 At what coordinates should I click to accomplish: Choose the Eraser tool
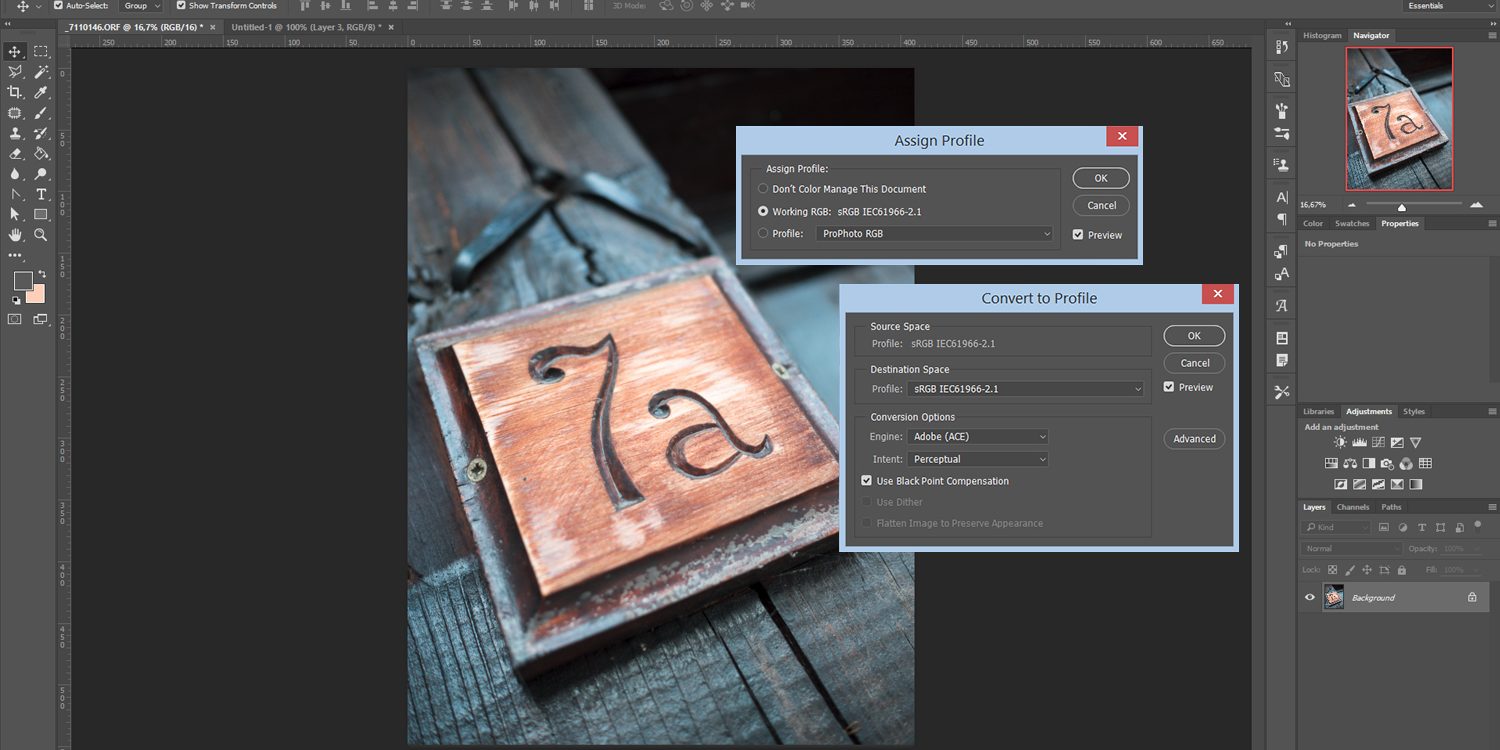[15, 153]
